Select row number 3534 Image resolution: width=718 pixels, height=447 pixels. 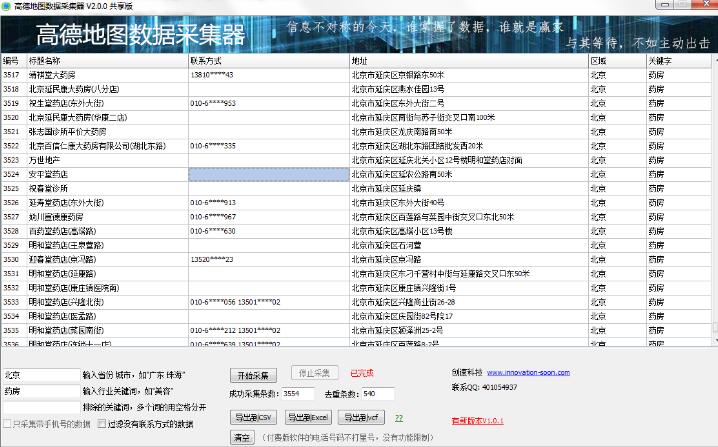(11, 316)
